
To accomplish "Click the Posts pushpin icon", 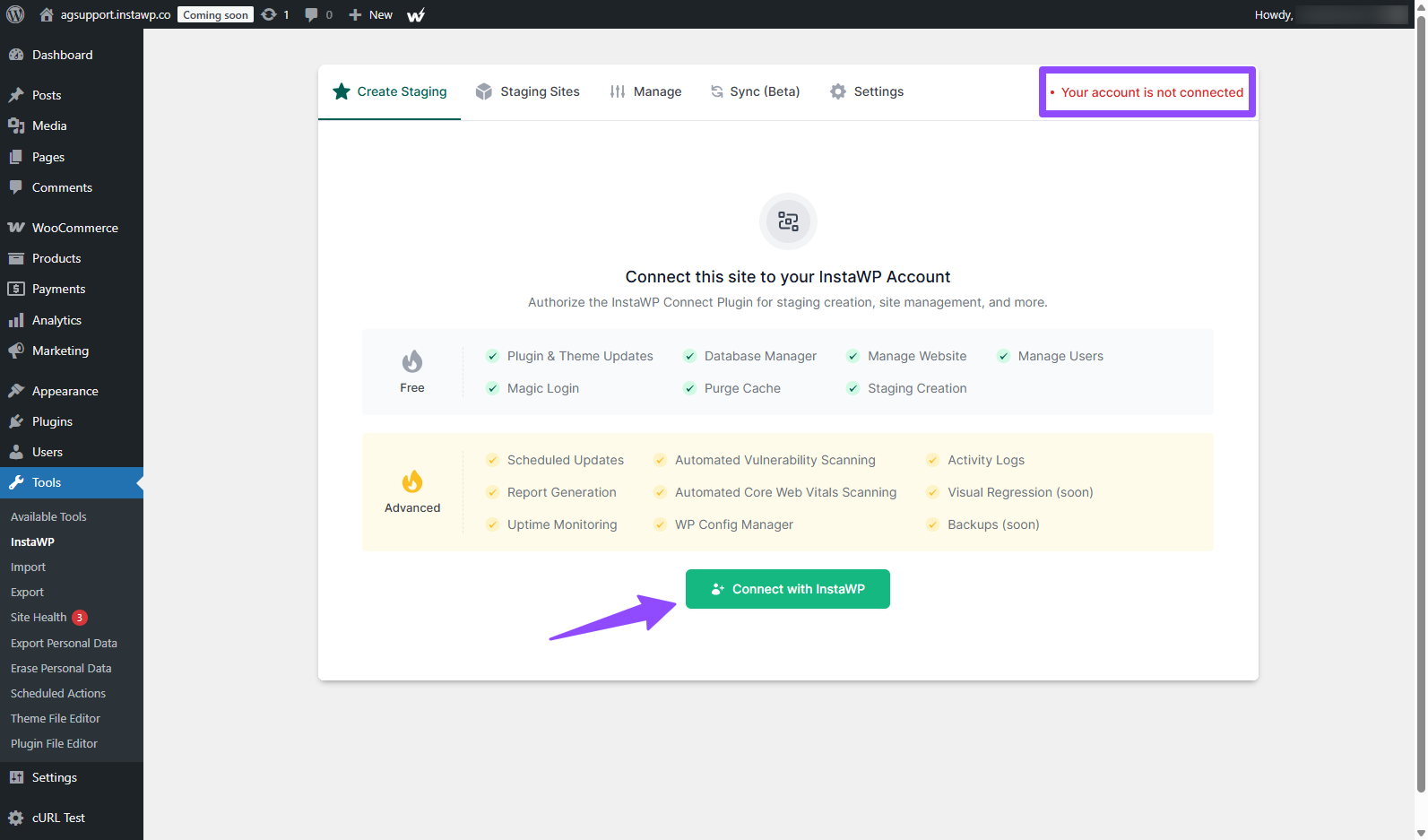I will tap(16, 95).
